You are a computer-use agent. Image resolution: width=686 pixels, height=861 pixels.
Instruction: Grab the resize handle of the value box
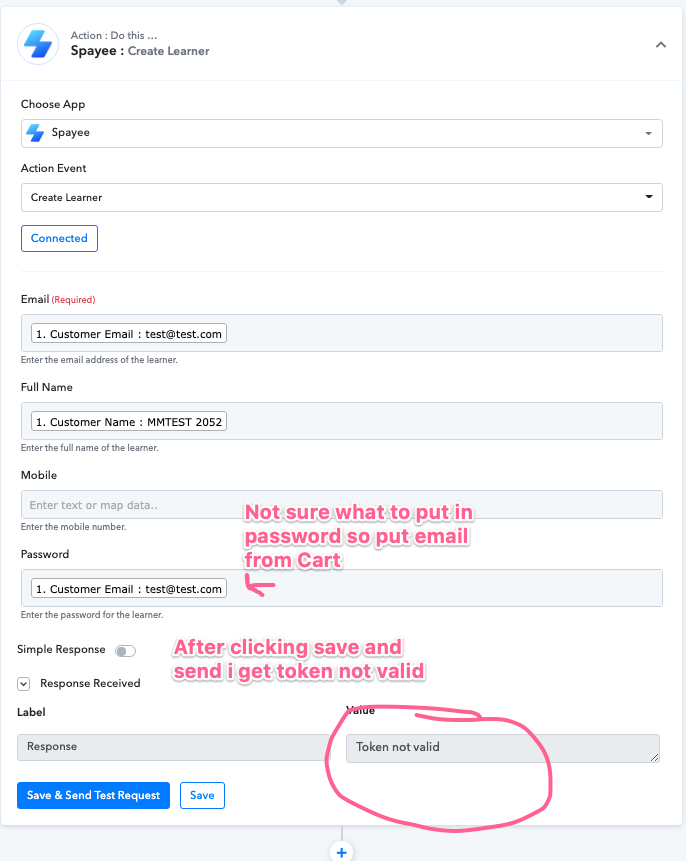tap(654, 757)
